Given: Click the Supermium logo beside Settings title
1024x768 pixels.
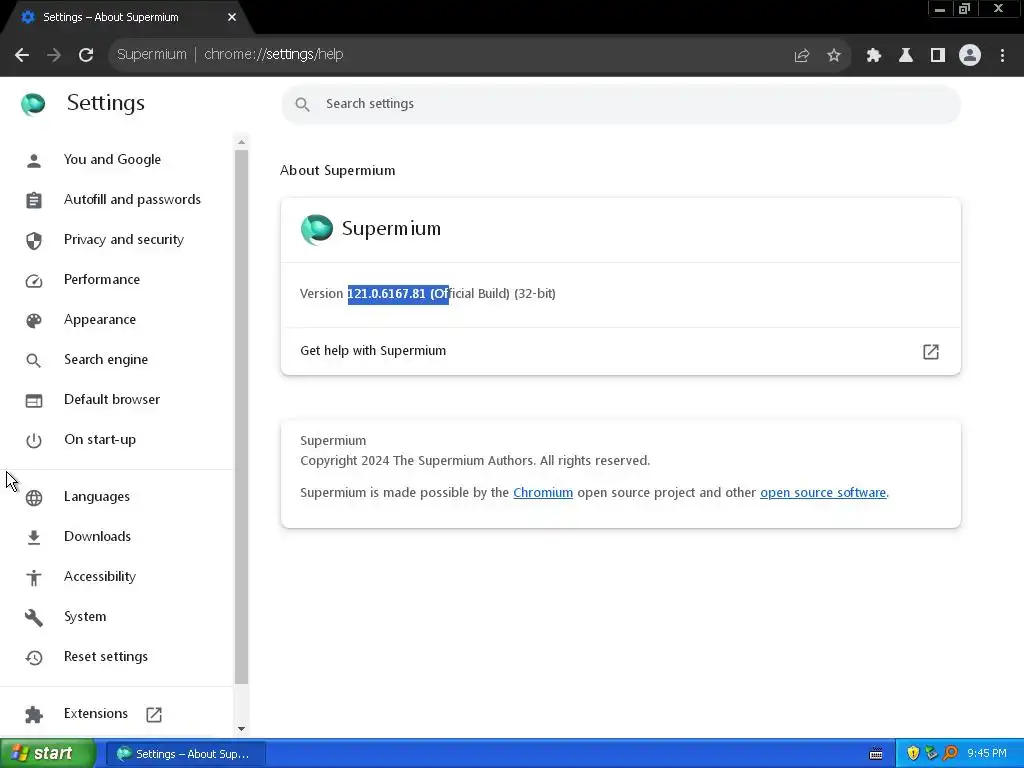Looking at the screenshot, I should 33,104.
